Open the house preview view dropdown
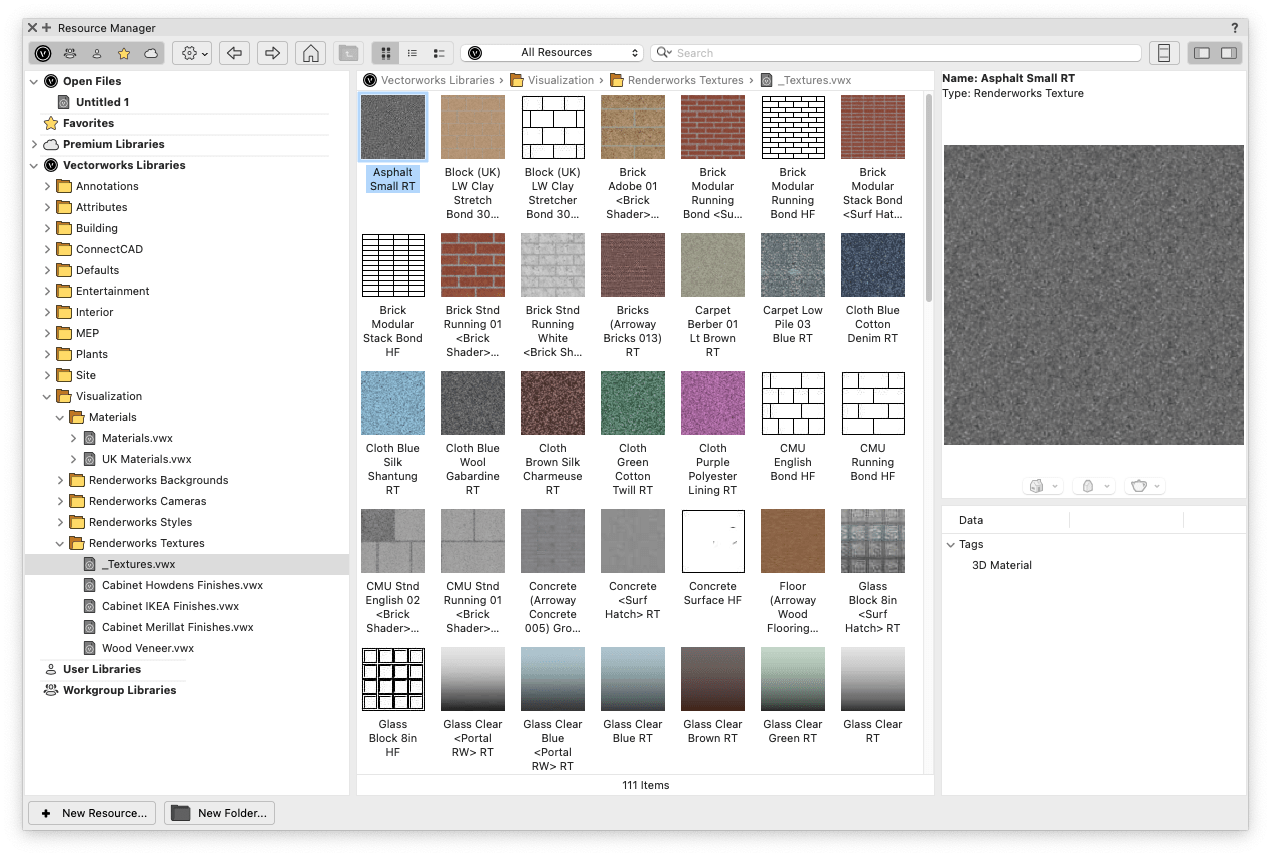Screen dimensions: 1271x857 click(1044, 486)
